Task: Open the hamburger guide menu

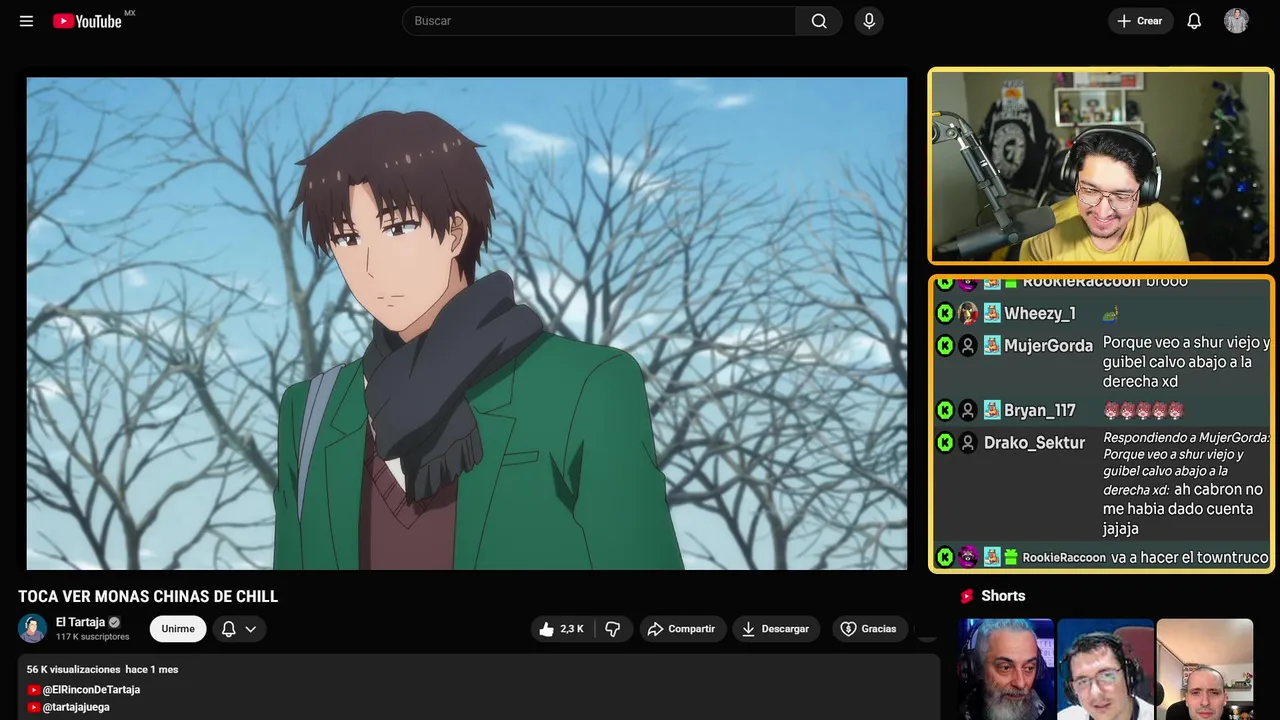Action: 26,21
